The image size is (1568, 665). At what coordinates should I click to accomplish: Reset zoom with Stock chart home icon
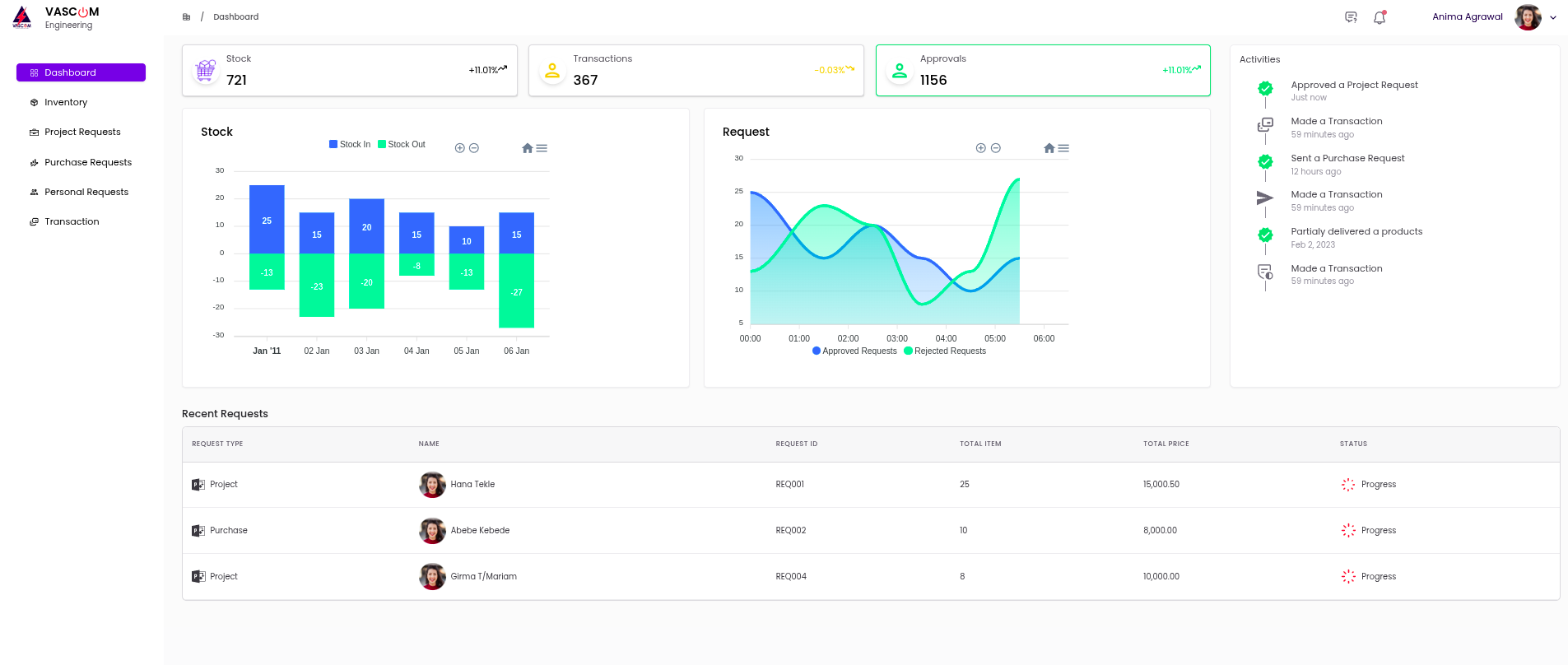point(528,148)
